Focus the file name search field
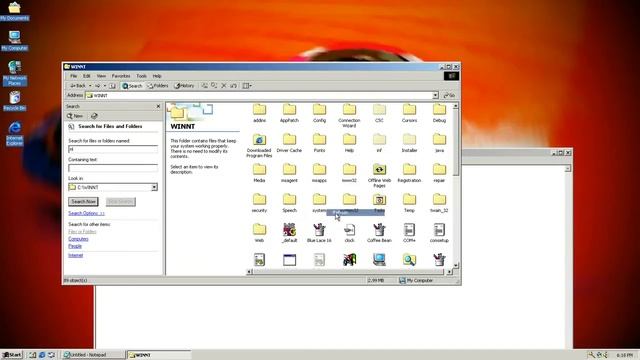The image size is (640, 360). (x=113, y=149)
